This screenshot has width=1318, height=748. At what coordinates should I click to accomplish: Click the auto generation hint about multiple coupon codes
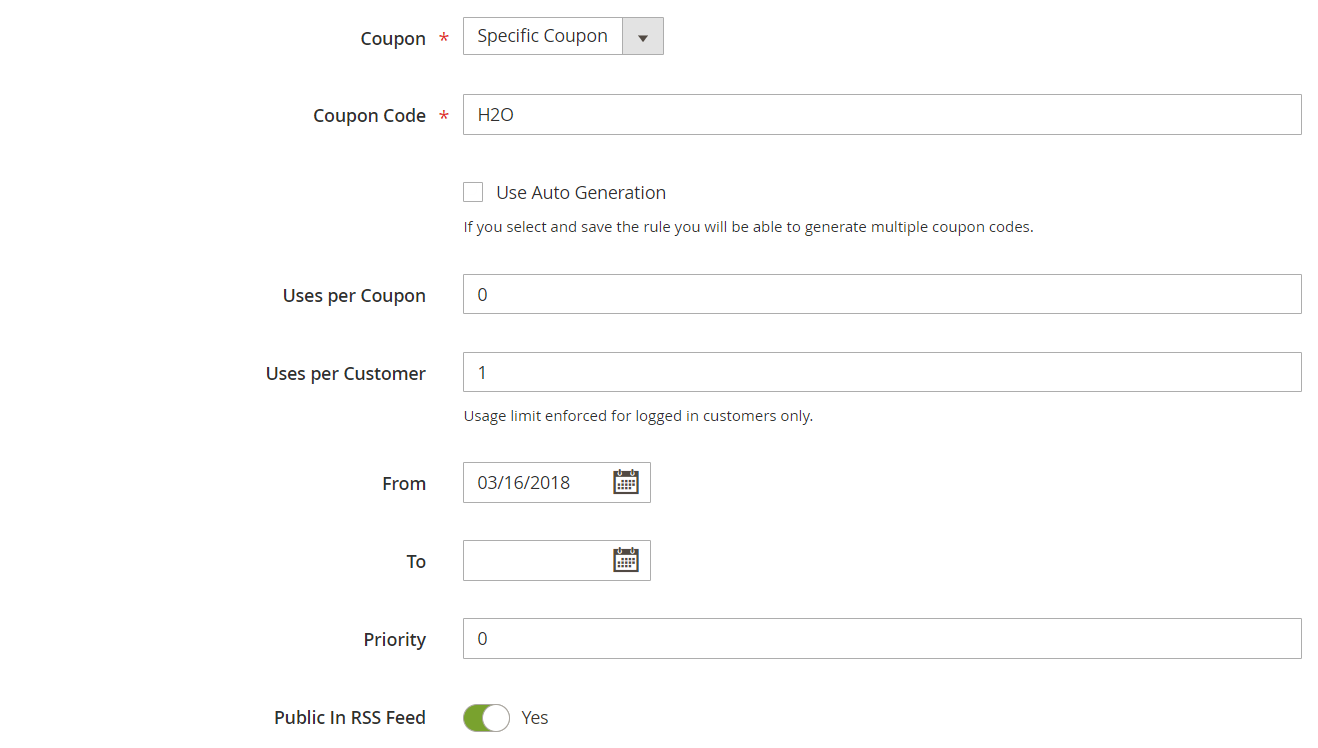[x=748, y=227]
